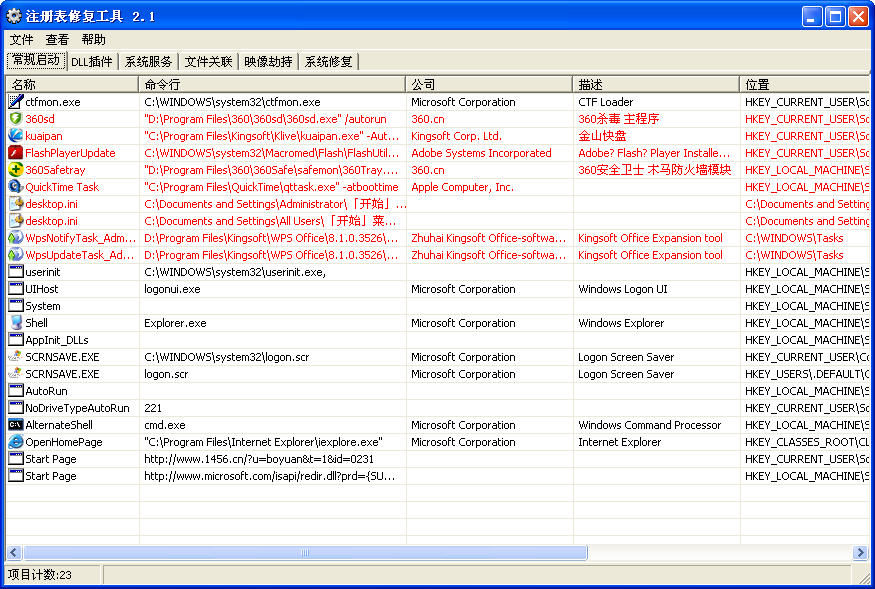Viewport: 875px width, 589px height.
Task: Open the 帮助 menu
Action: pos(93,40)
